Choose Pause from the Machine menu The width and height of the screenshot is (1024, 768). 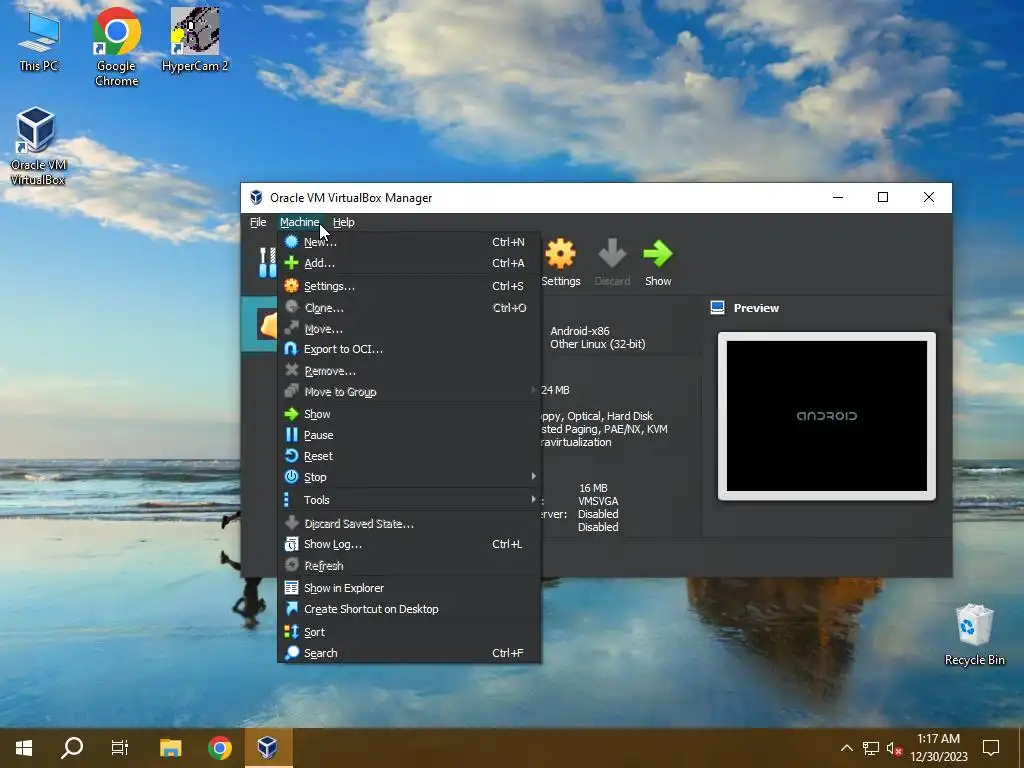coord(409,435)
